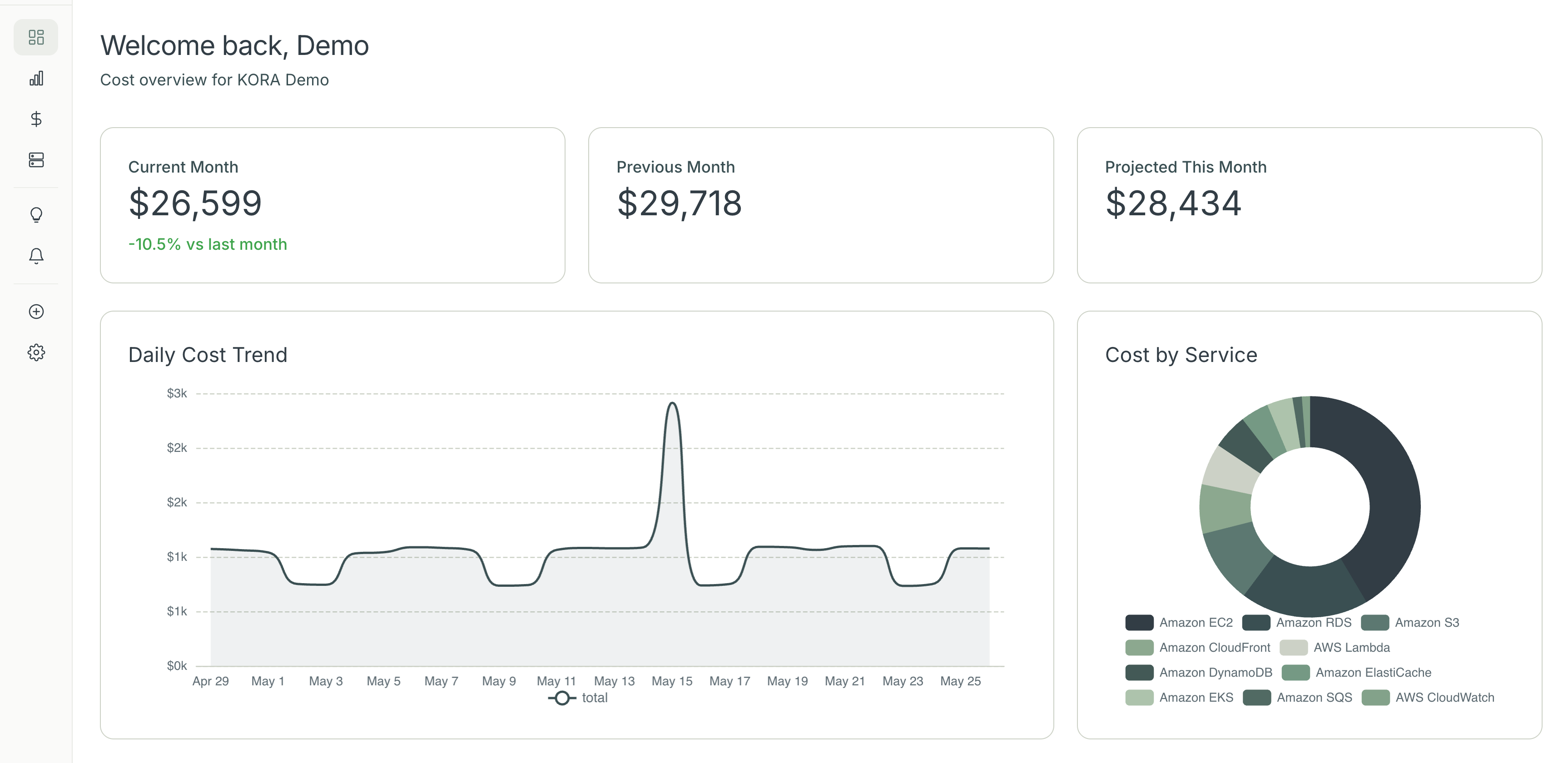
Task: Open the bar chart analytics sidebar icon
Action: click(36, 78)
